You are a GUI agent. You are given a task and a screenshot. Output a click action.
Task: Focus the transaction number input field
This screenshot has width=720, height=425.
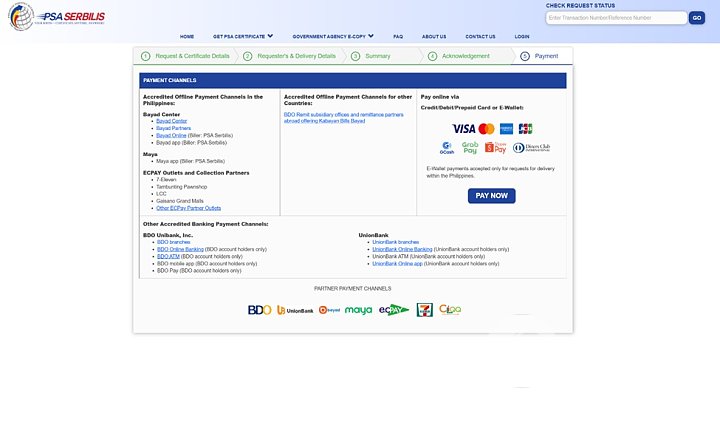pos(616,18)
